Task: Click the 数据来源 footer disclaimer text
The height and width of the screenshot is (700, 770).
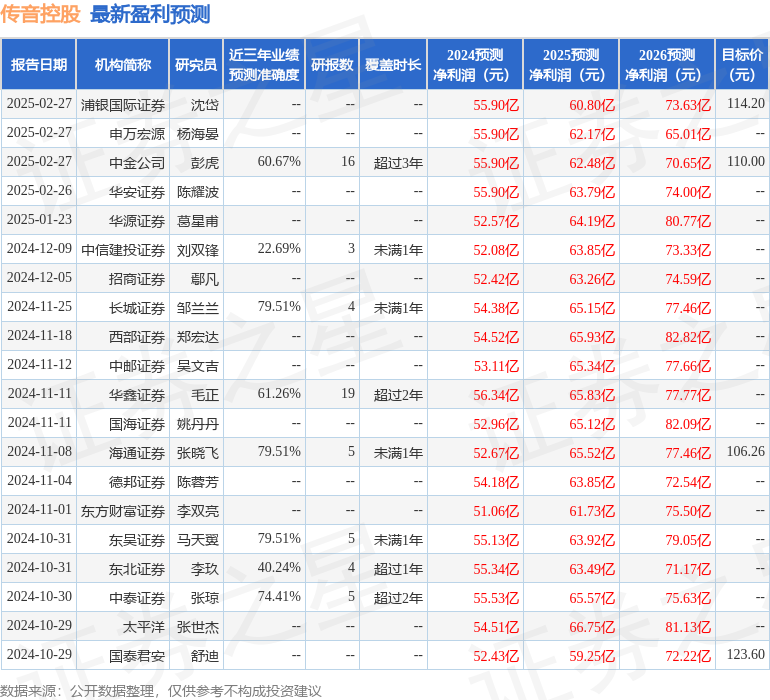Action: coord(161,691)
